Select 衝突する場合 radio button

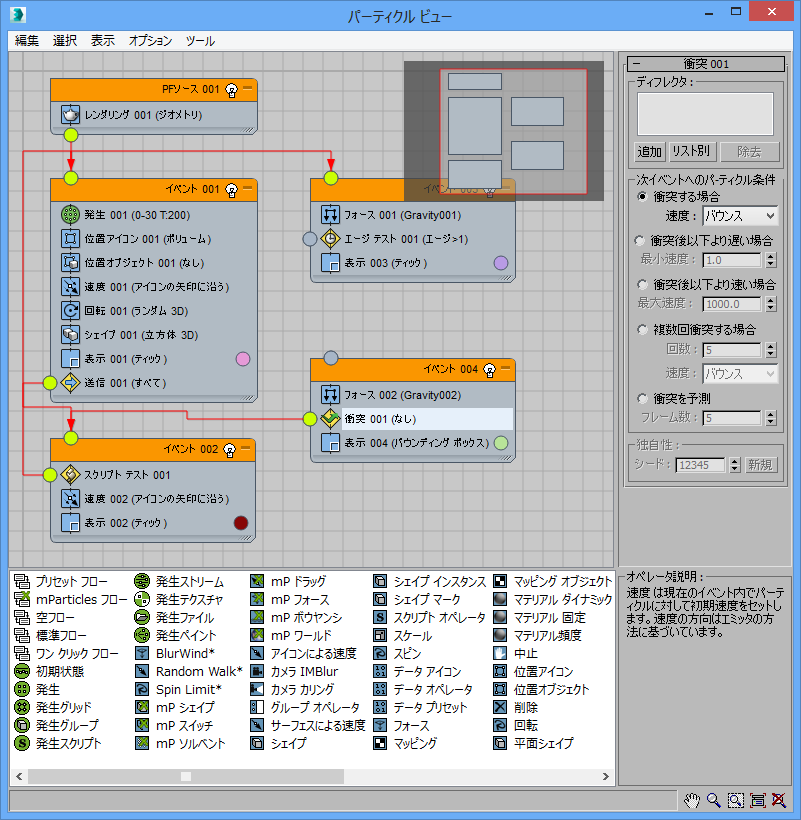(642, 197)
